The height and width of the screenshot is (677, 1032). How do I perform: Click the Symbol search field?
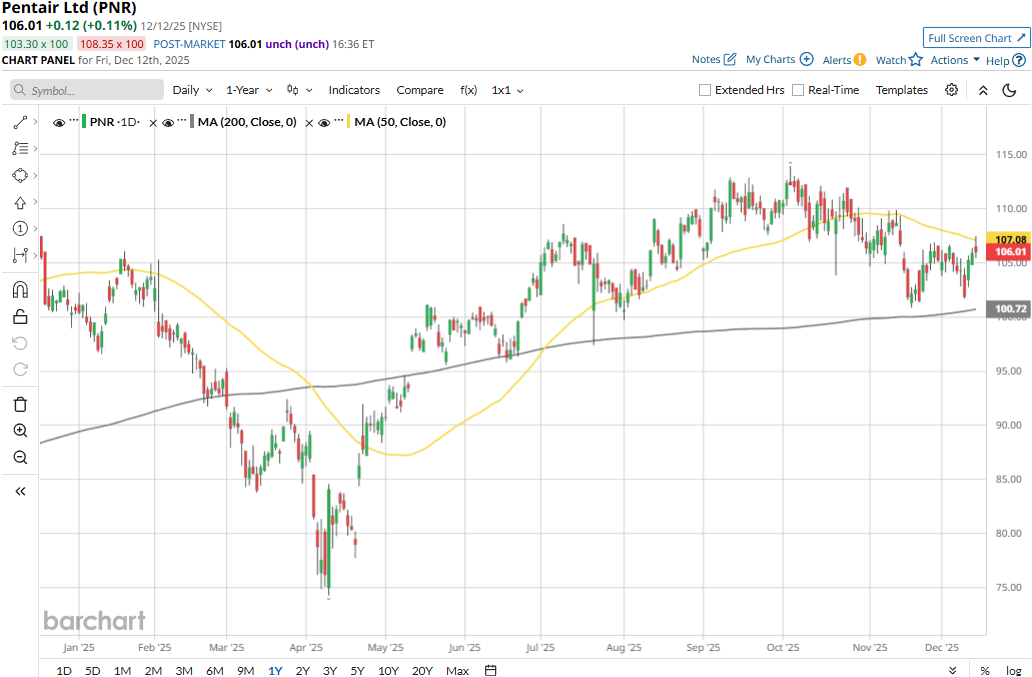tap(87, 90)
